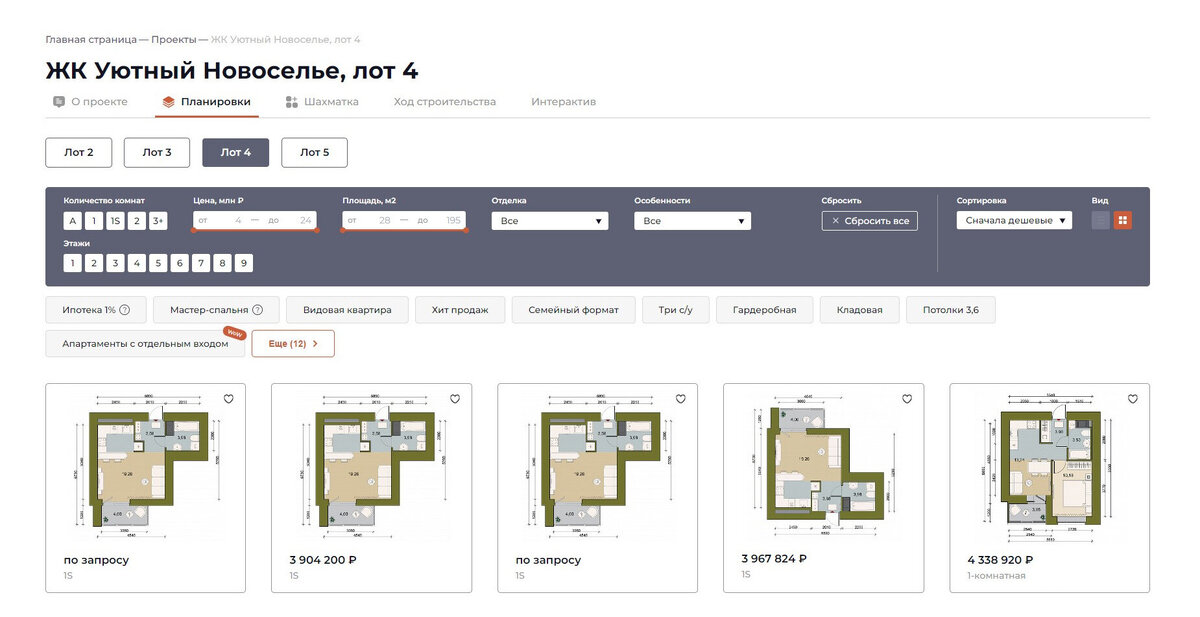This screenshot has height=617, width=1200.
Task: Switch to list view icon
Action: (x=1101, y=220)
